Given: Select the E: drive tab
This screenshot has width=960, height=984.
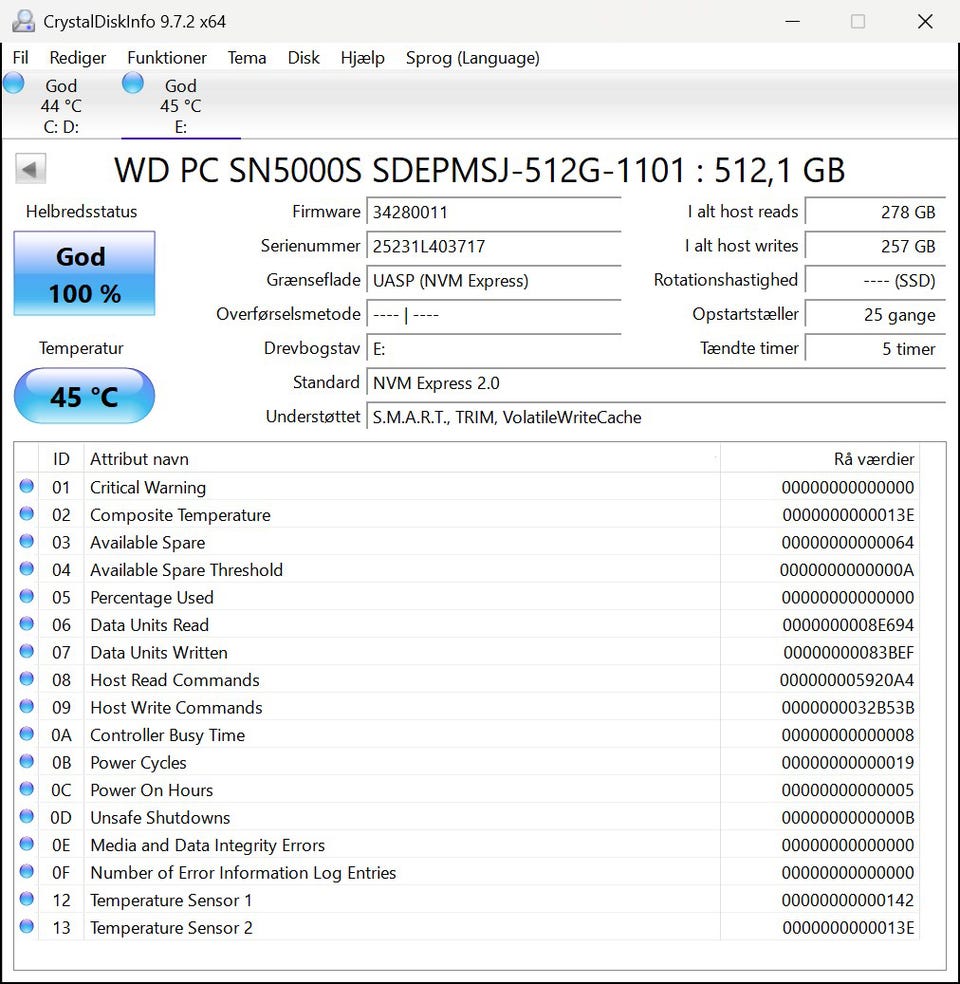Looking at the screenshot, I should pyautogui.click(x=181, y=106).
